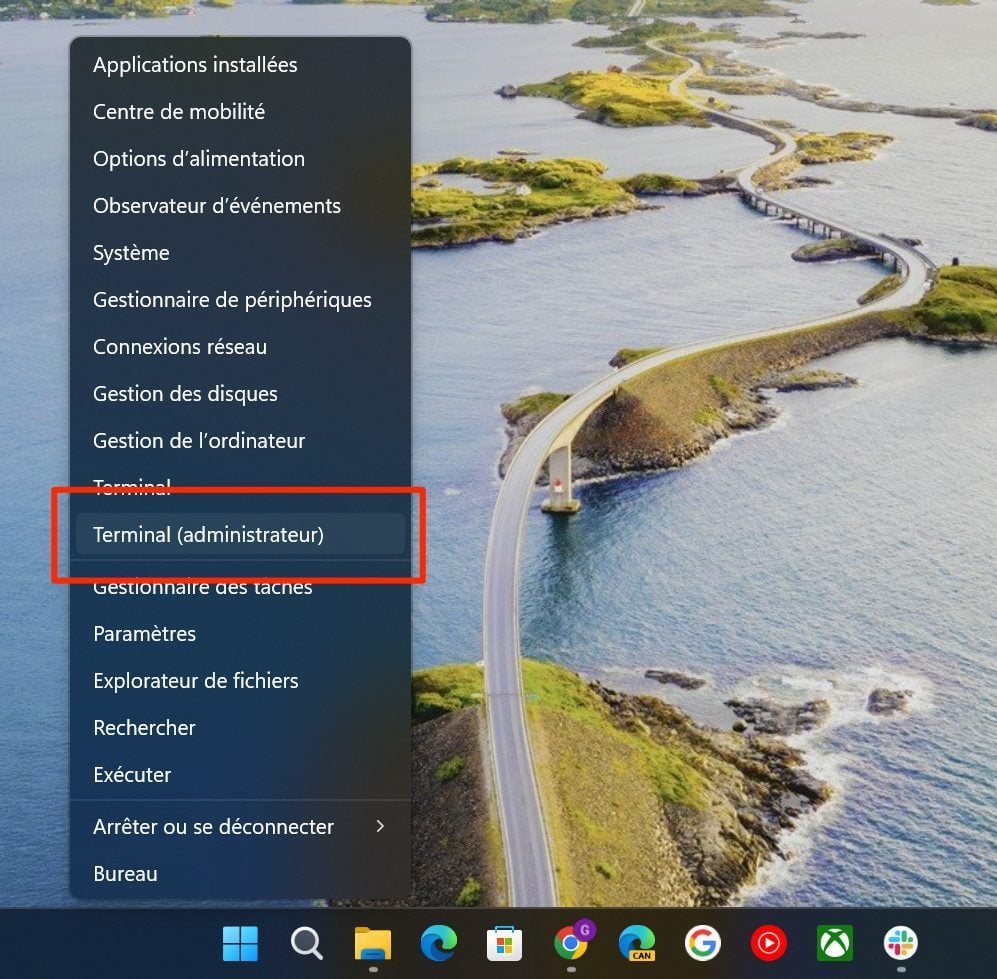This screenshot has width=997, height=979.
Task: Open the Xbox app in the taskbar
Action: tap(835, 943)
